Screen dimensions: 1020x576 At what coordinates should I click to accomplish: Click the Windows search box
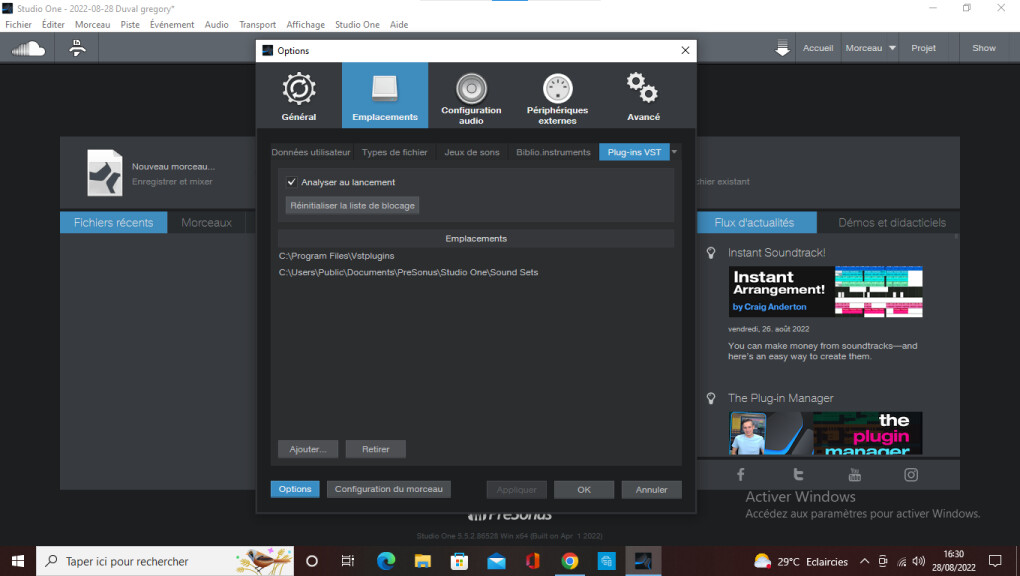point(165,561)
